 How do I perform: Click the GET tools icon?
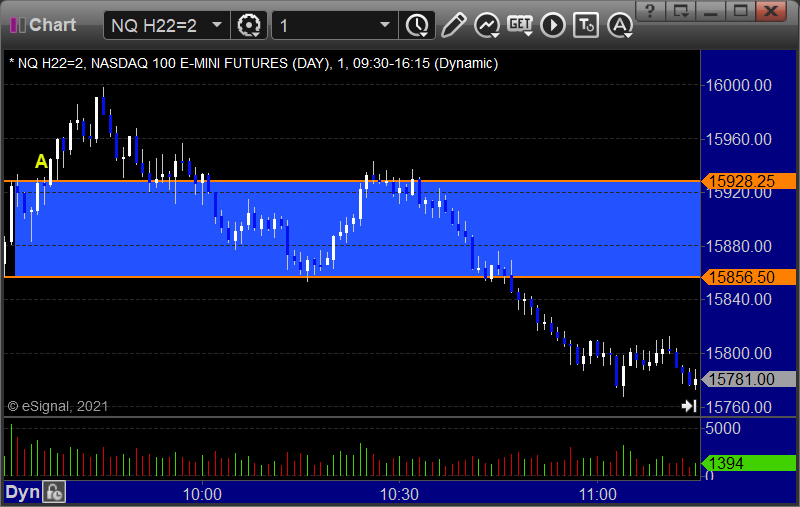click(x=520, y=24)
